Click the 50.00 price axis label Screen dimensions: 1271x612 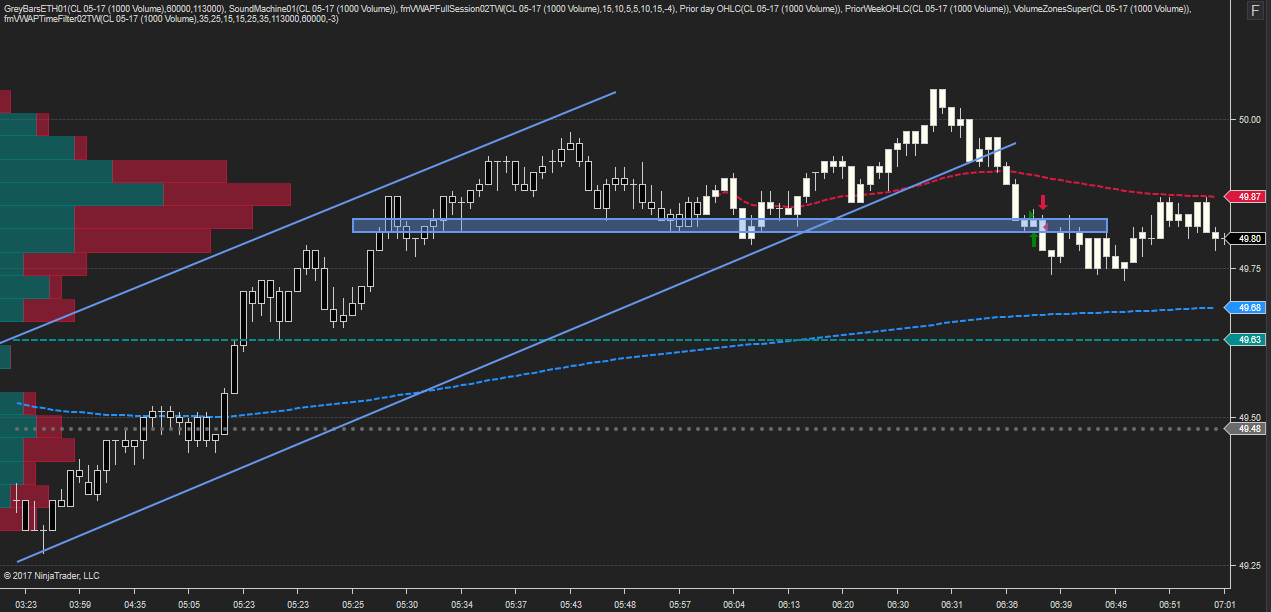[x=1249, y=120]
